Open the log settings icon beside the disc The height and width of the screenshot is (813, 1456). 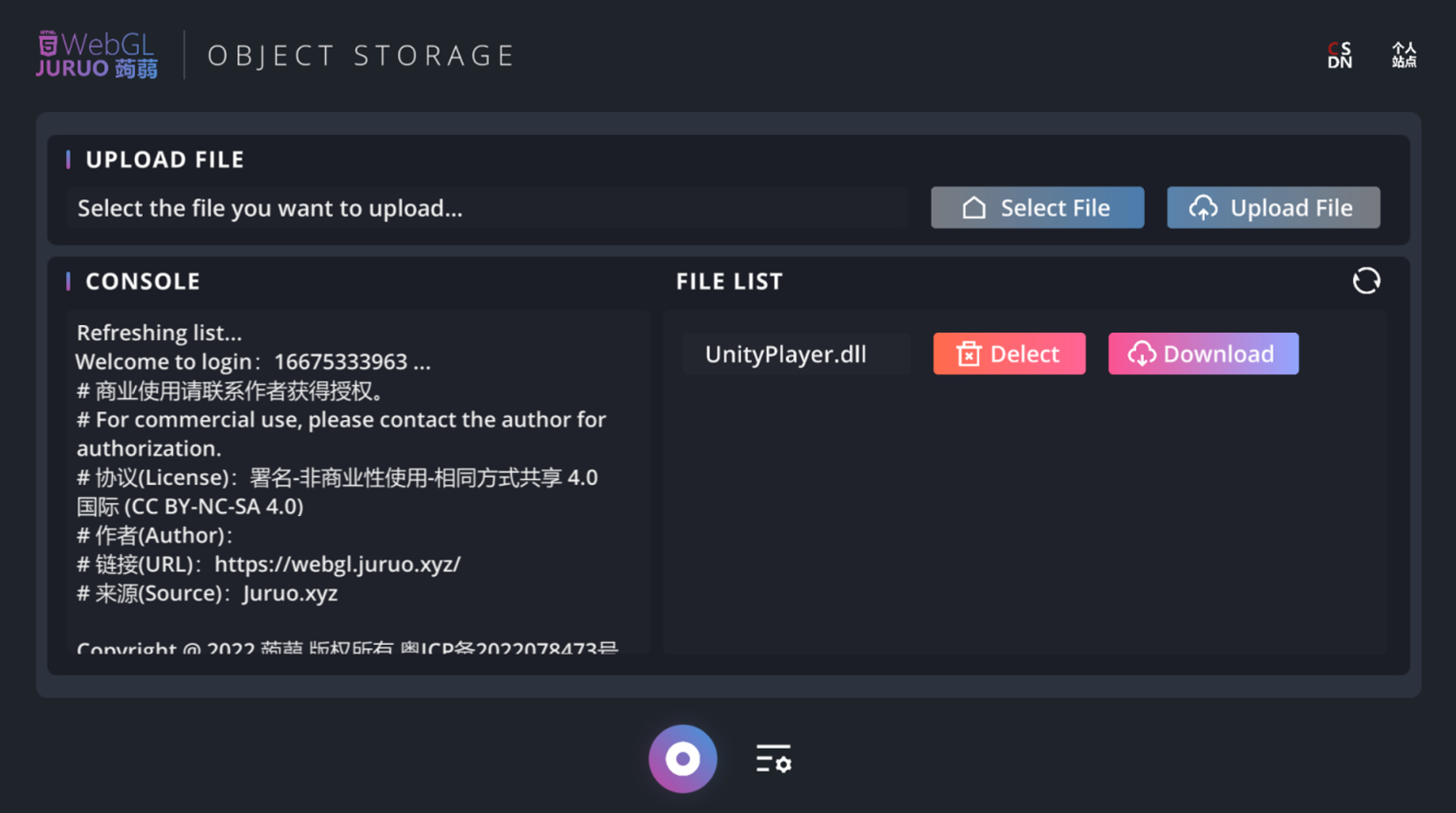tap(772, 758)
